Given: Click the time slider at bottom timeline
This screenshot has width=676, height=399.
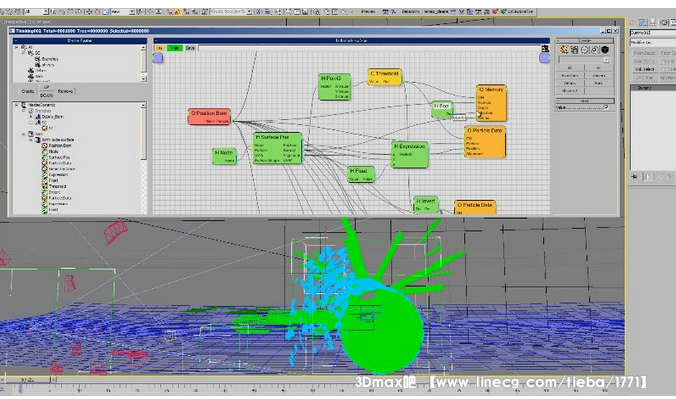Looking at the screenshot, I should coord(29,380).
